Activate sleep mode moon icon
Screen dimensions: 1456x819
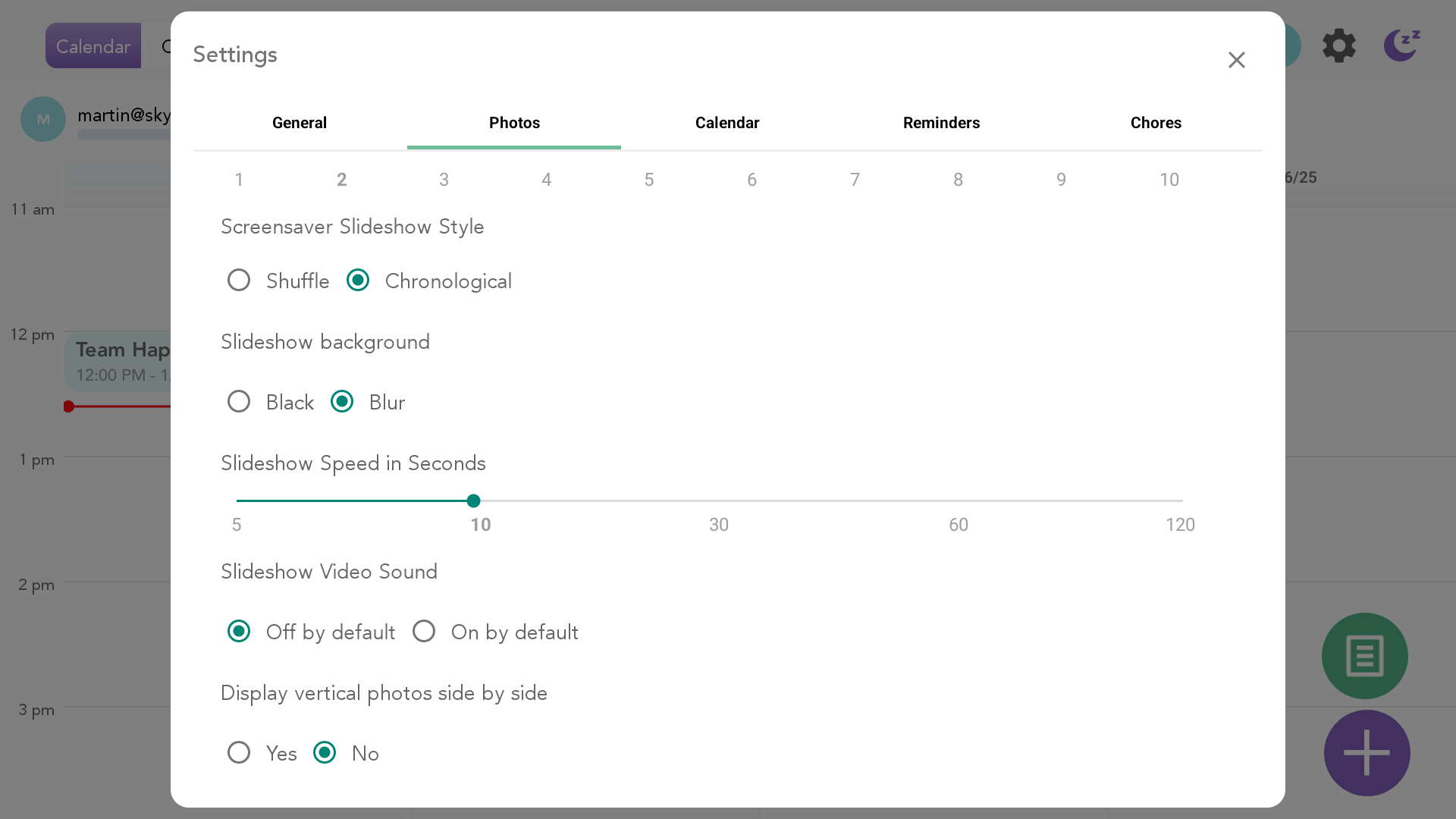[x=1401, y=45]
